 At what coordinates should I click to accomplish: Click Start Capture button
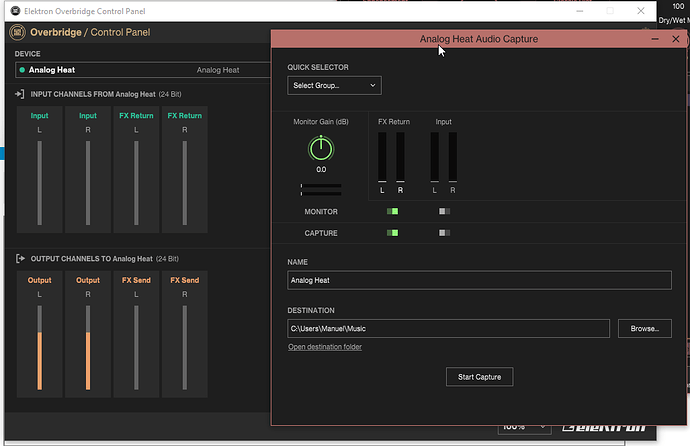point(479,377)
